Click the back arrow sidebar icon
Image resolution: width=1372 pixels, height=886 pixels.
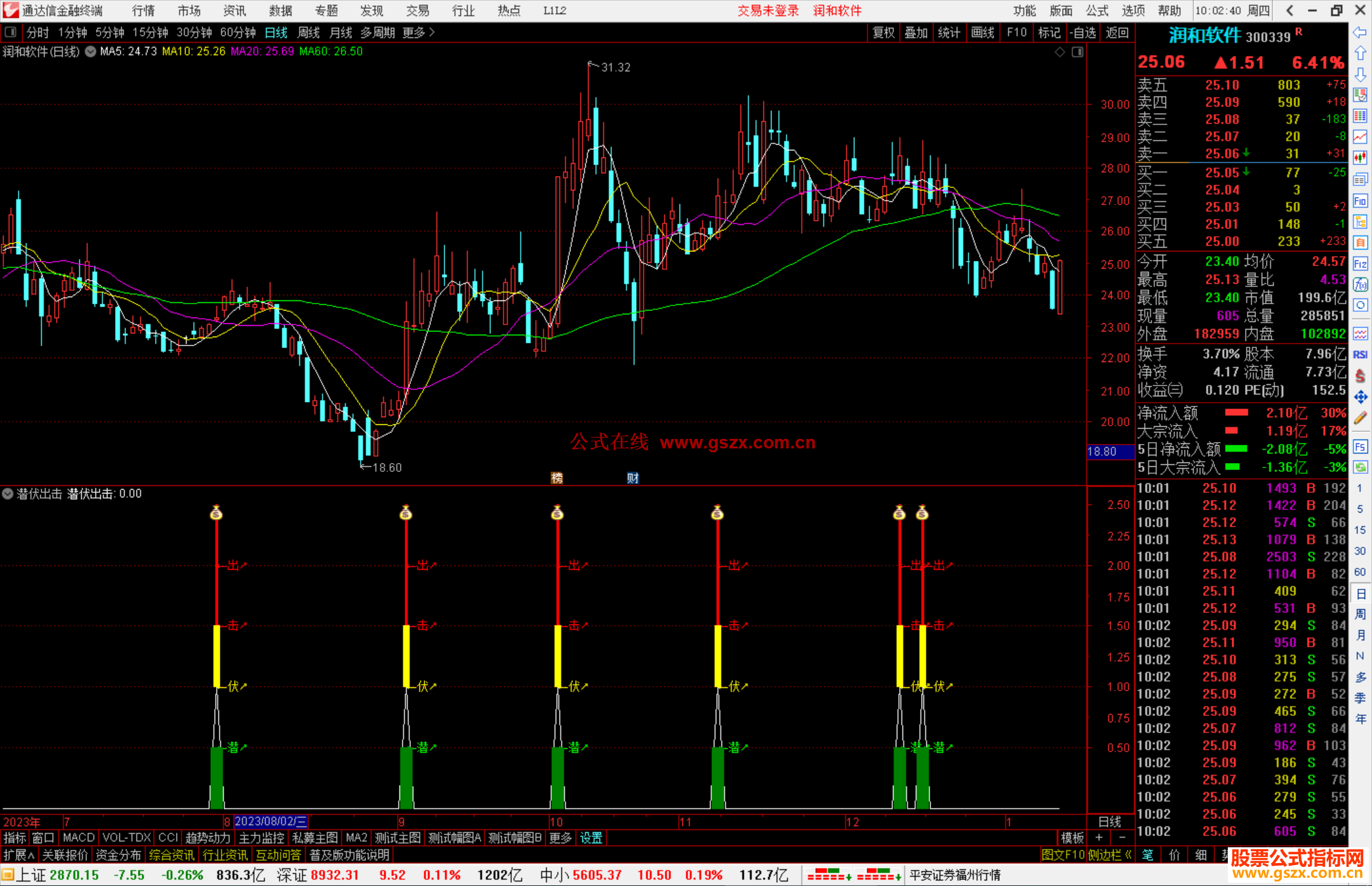(x=1360, y=32)
